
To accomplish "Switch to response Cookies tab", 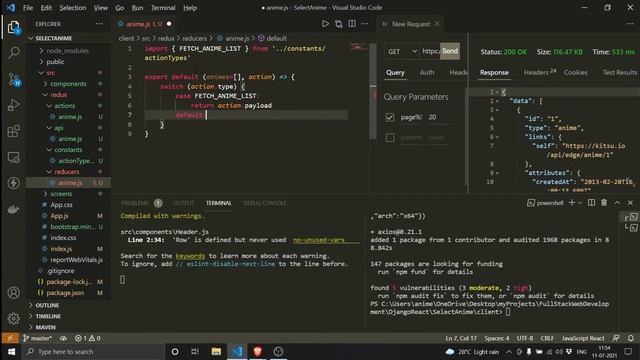I will point(576,72).
